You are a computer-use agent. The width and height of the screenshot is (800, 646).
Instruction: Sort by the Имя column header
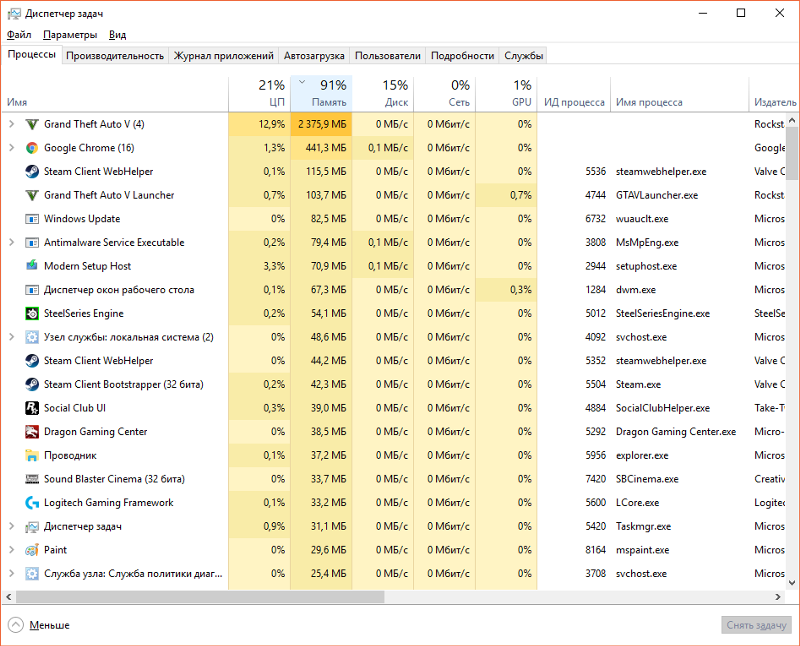pos(115,93)
